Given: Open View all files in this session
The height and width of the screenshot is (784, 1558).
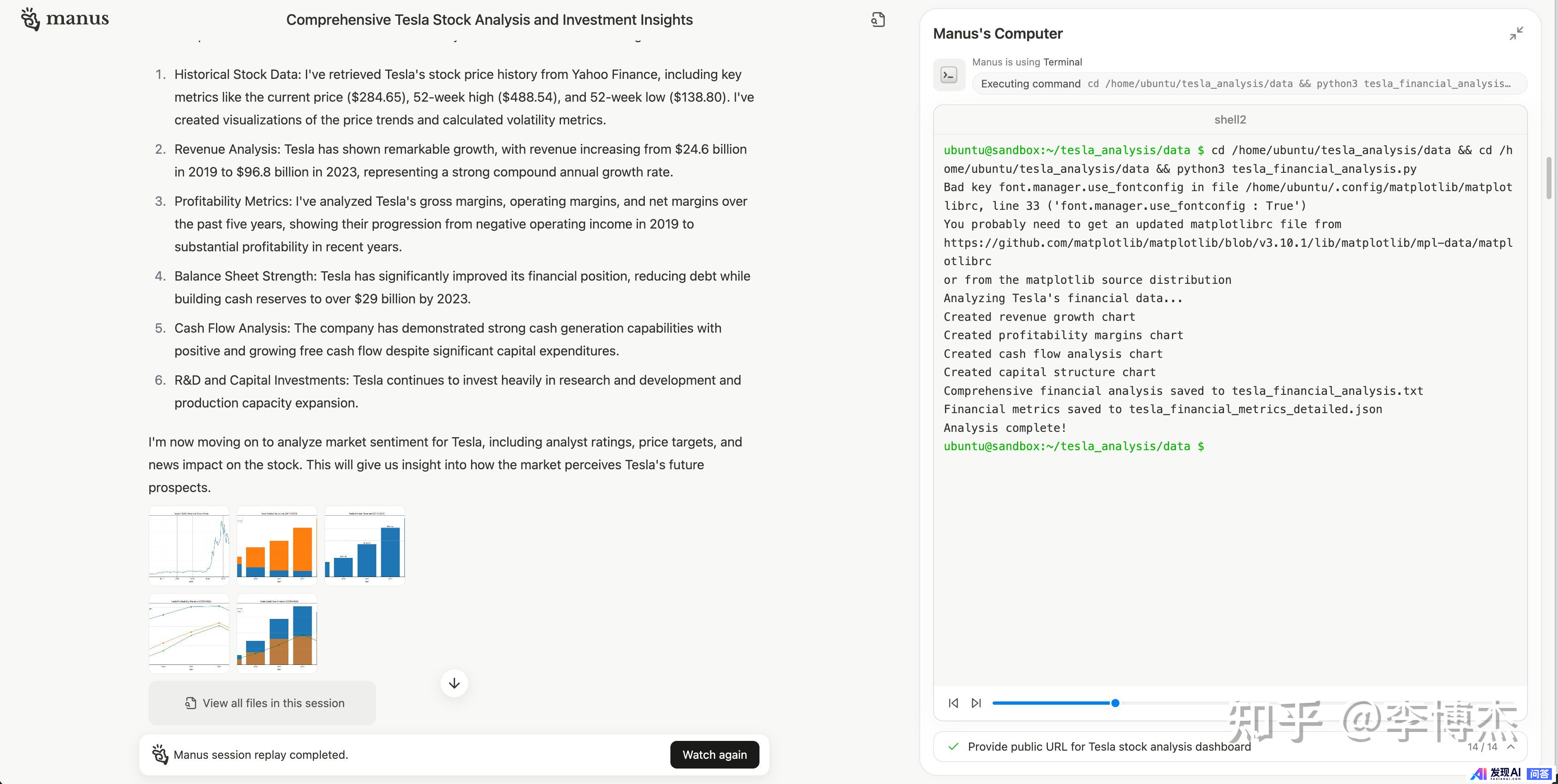Looking at the screenshot, I should click(262, 703).
